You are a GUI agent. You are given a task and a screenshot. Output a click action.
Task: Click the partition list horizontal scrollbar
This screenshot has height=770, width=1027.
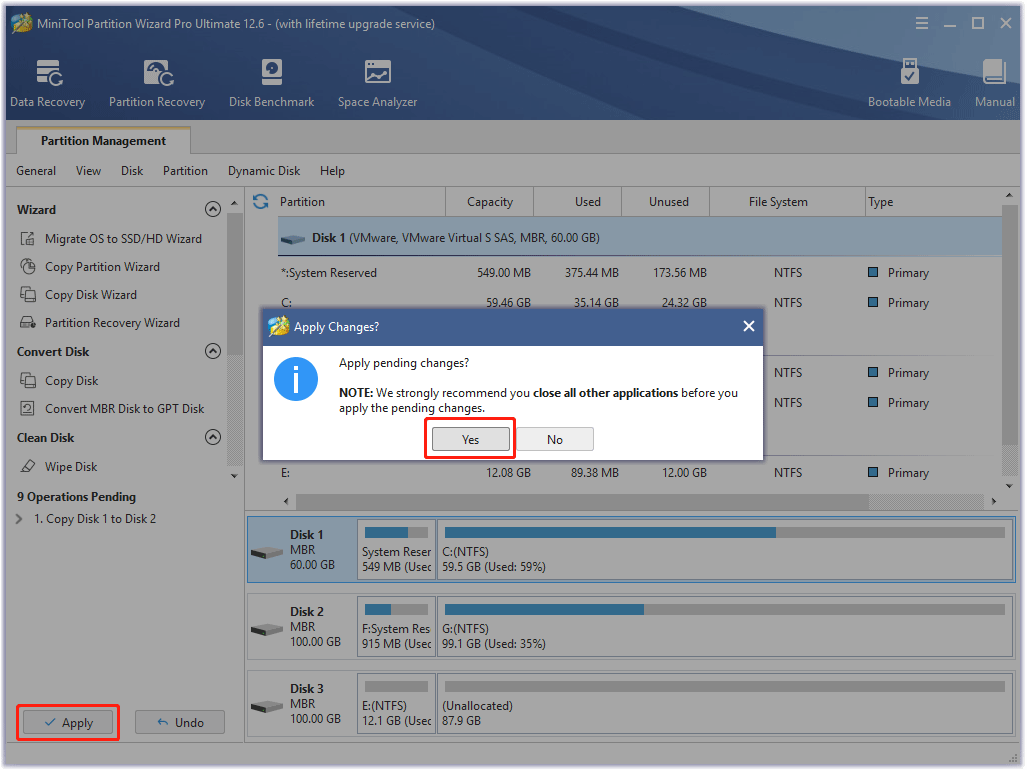tap(582, 502)
